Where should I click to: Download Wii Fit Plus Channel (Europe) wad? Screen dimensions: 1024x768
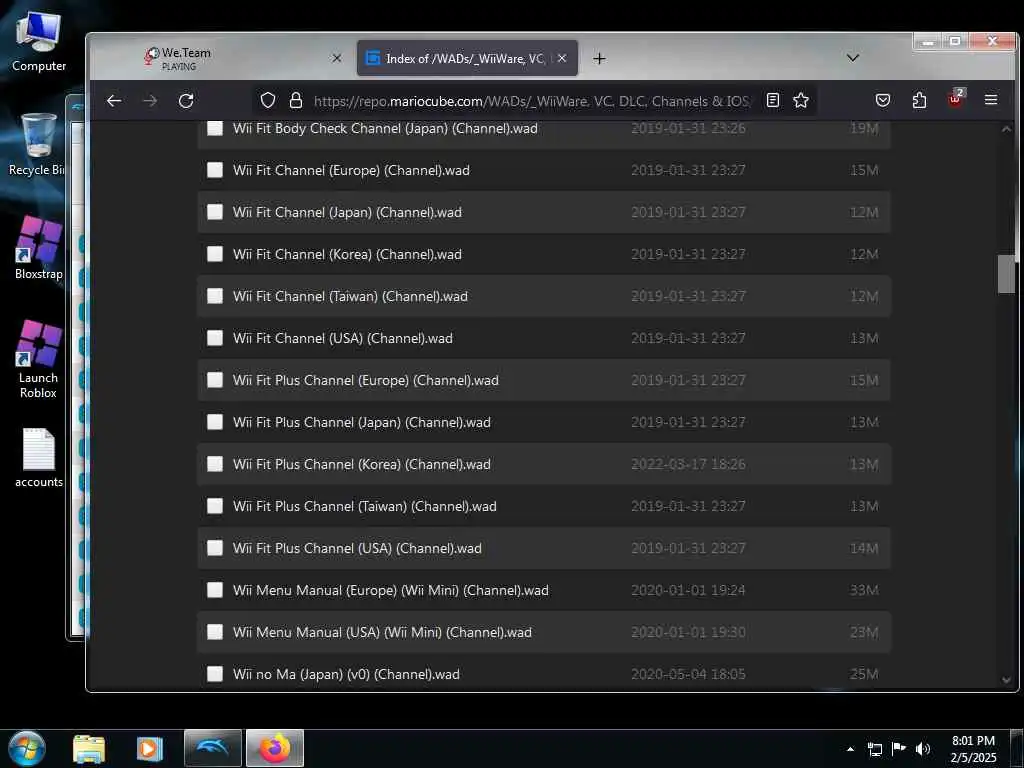pyautogui.click(x=366, y=380)
